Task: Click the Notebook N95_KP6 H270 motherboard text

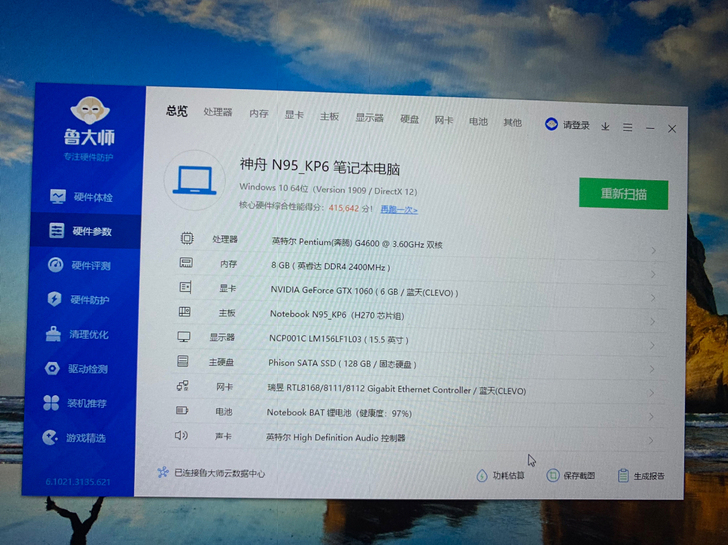Action: (x=337, y=315)
